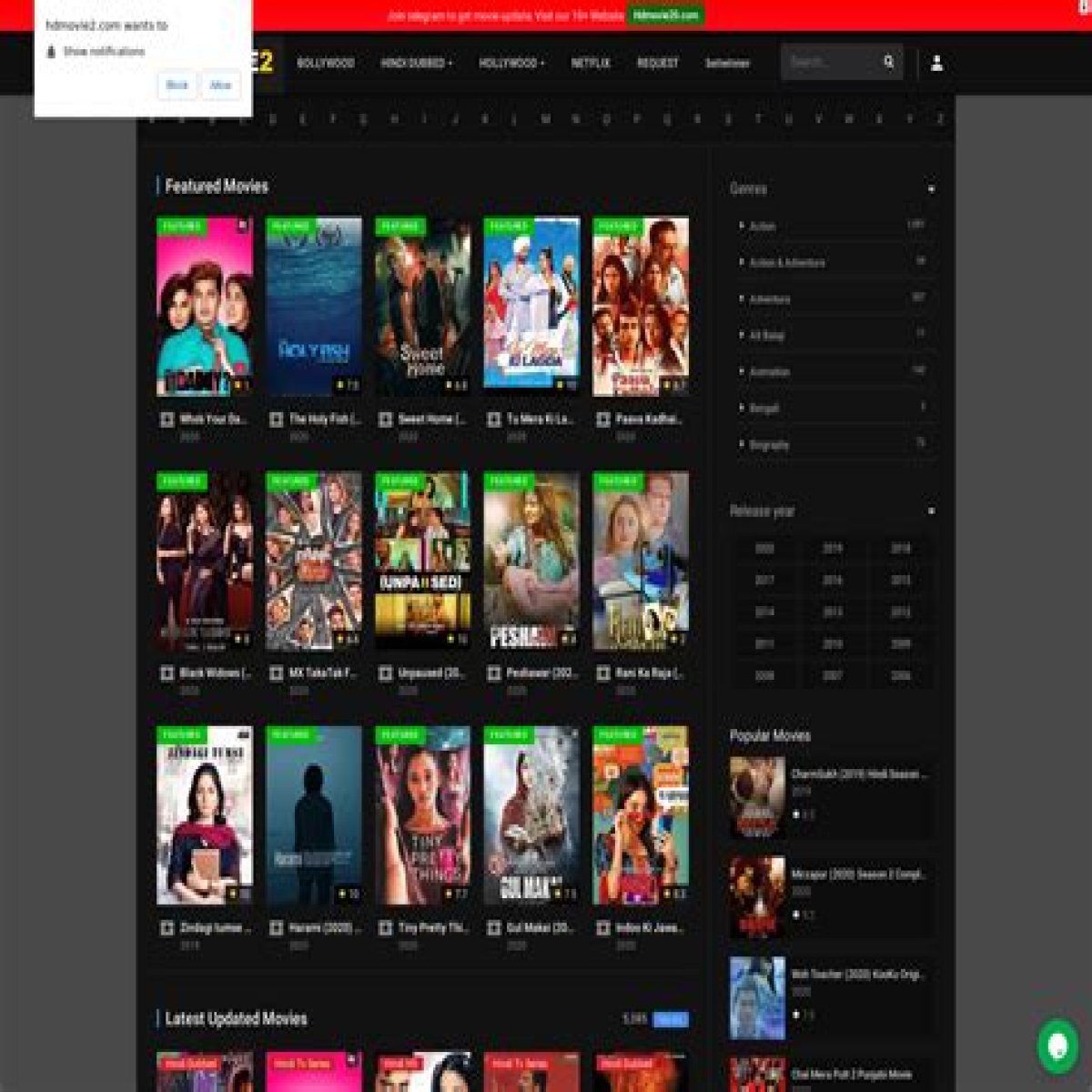Click the star rating on The Holy Fish poster
This screenshot has height=1092, width=1092.
347,386
